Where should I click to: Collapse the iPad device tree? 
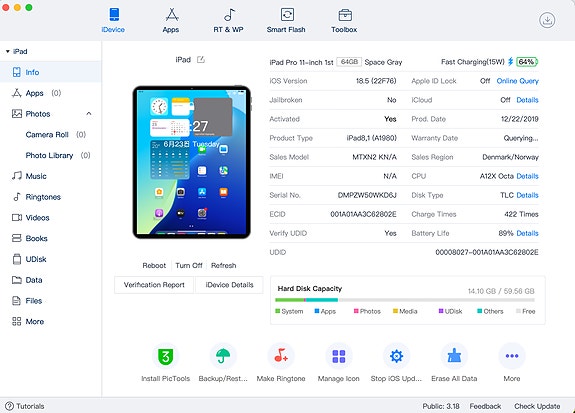point(8,52)
